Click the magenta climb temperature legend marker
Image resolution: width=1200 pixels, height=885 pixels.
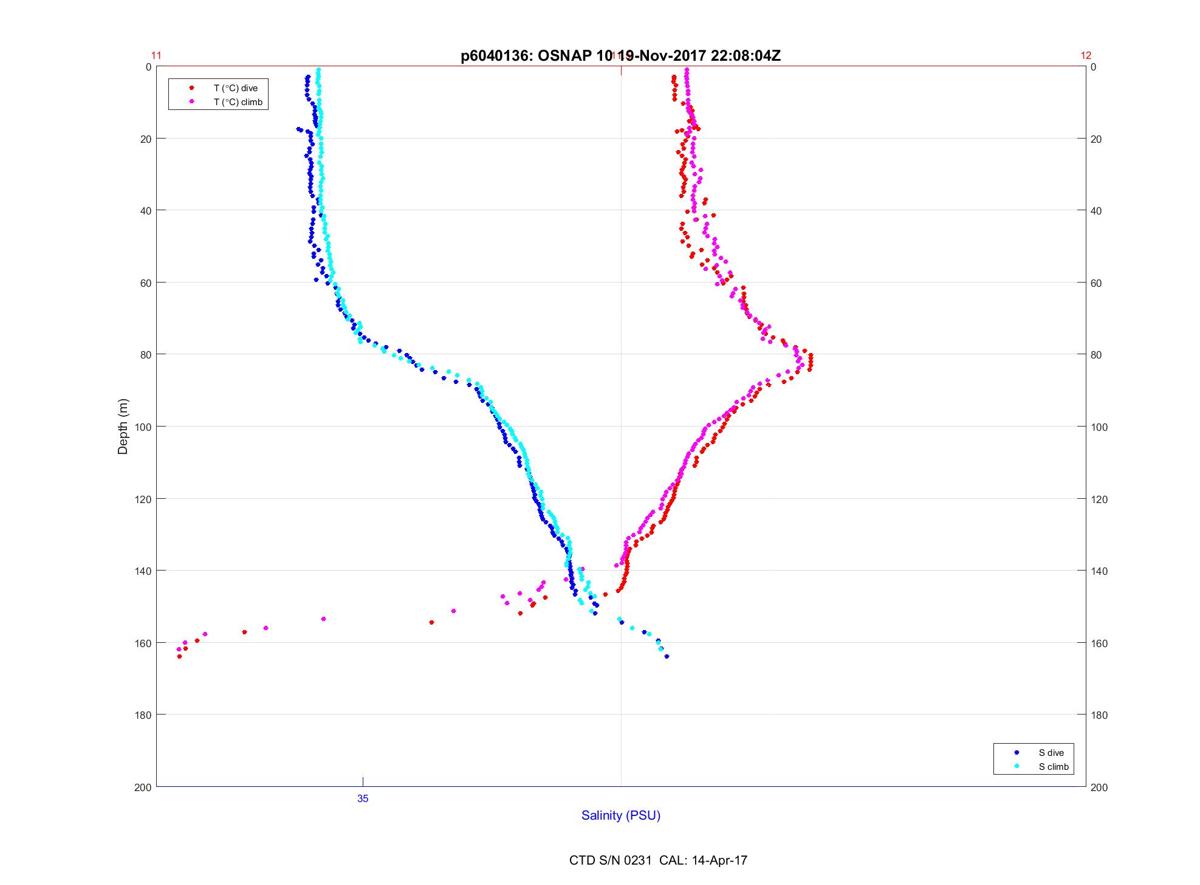coord(191,102)
